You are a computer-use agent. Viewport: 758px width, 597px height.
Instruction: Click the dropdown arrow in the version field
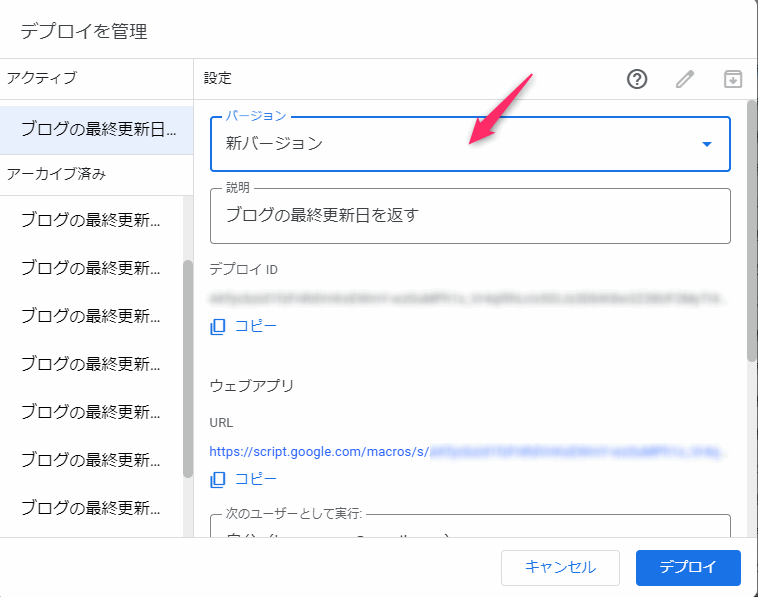tap(707, 144)
